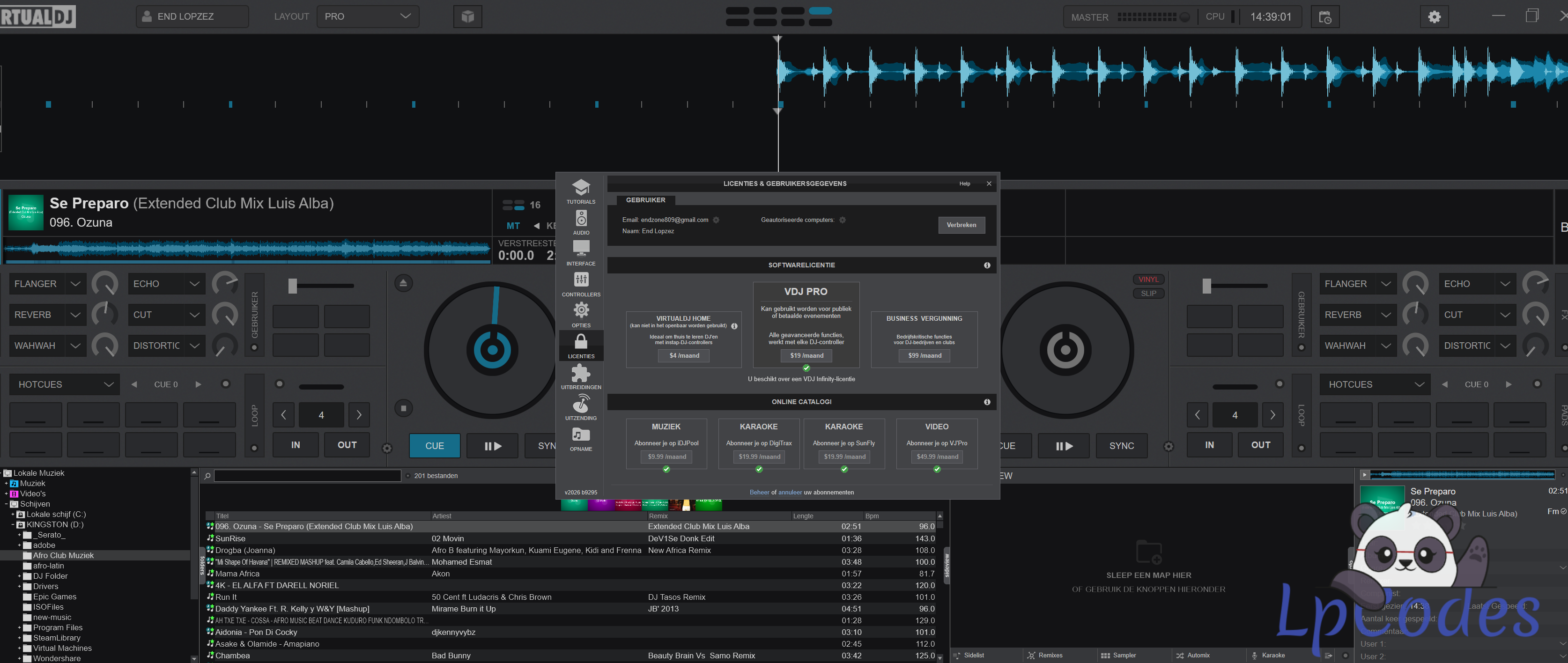1568x663 pixels.
Task: Click the $19 /maand VDJ Pro button
Action: 806,355
